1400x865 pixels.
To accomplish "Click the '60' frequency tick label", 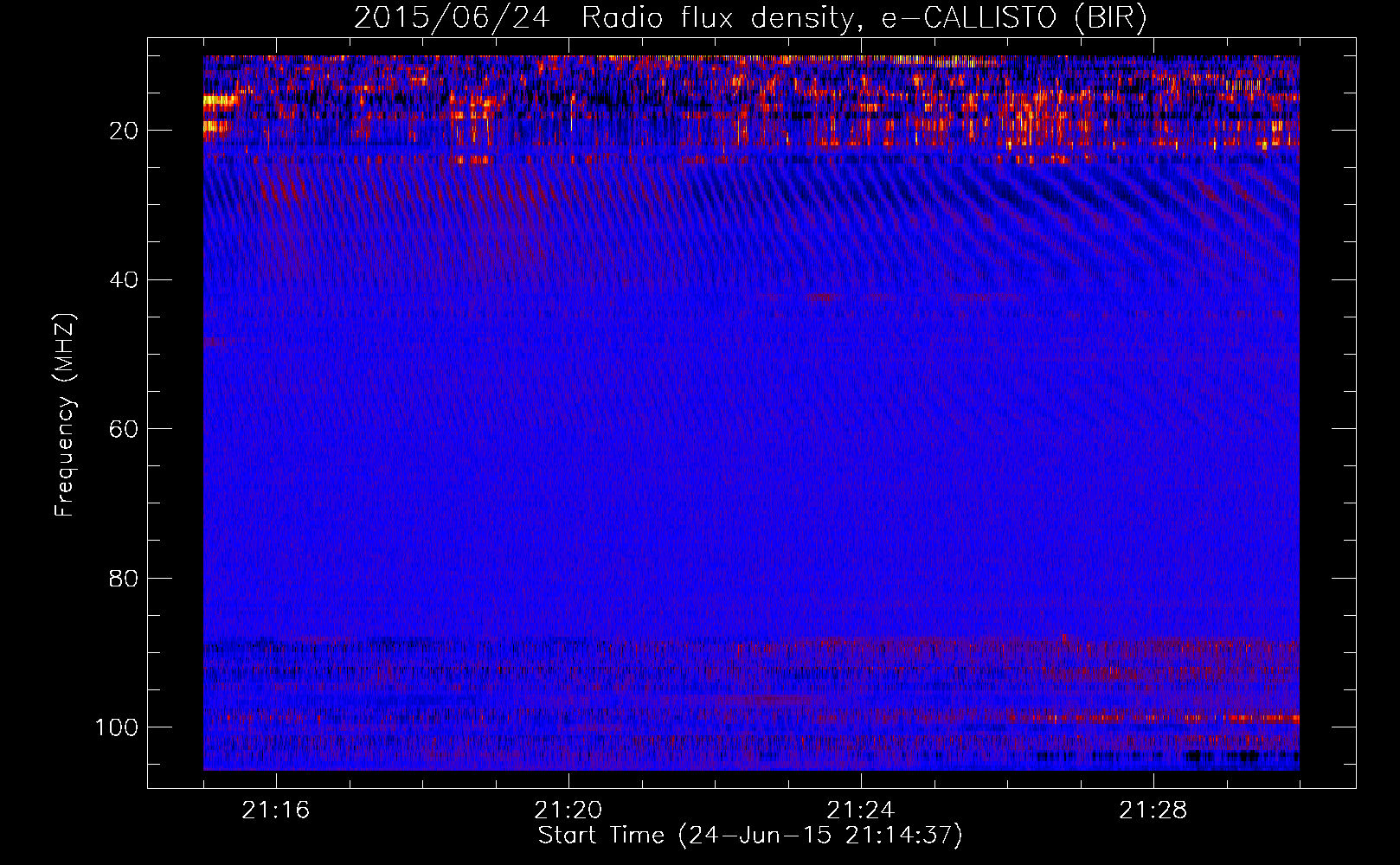I will (x=124, y=429).
